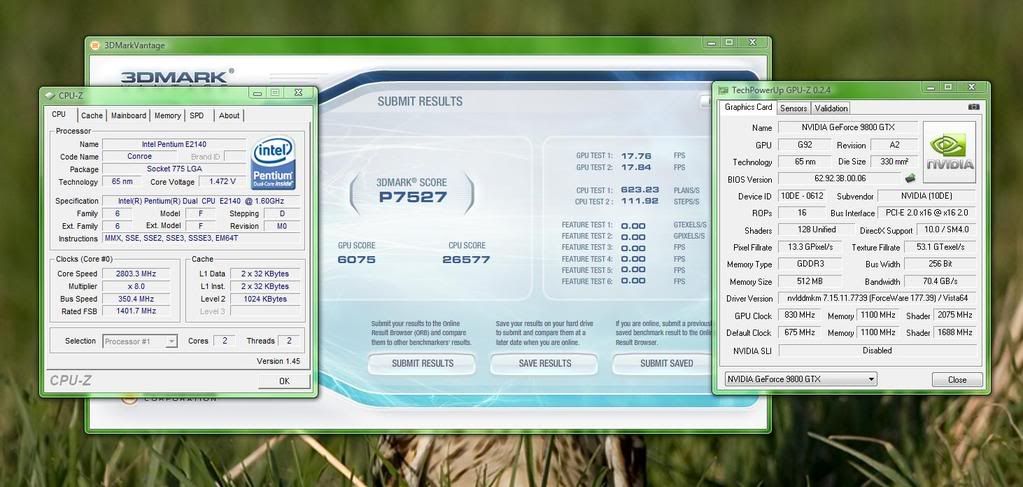Click the Memory Size value 512 MB
This screenshot has height=487, width=1023.
click(x=810, y=281)
